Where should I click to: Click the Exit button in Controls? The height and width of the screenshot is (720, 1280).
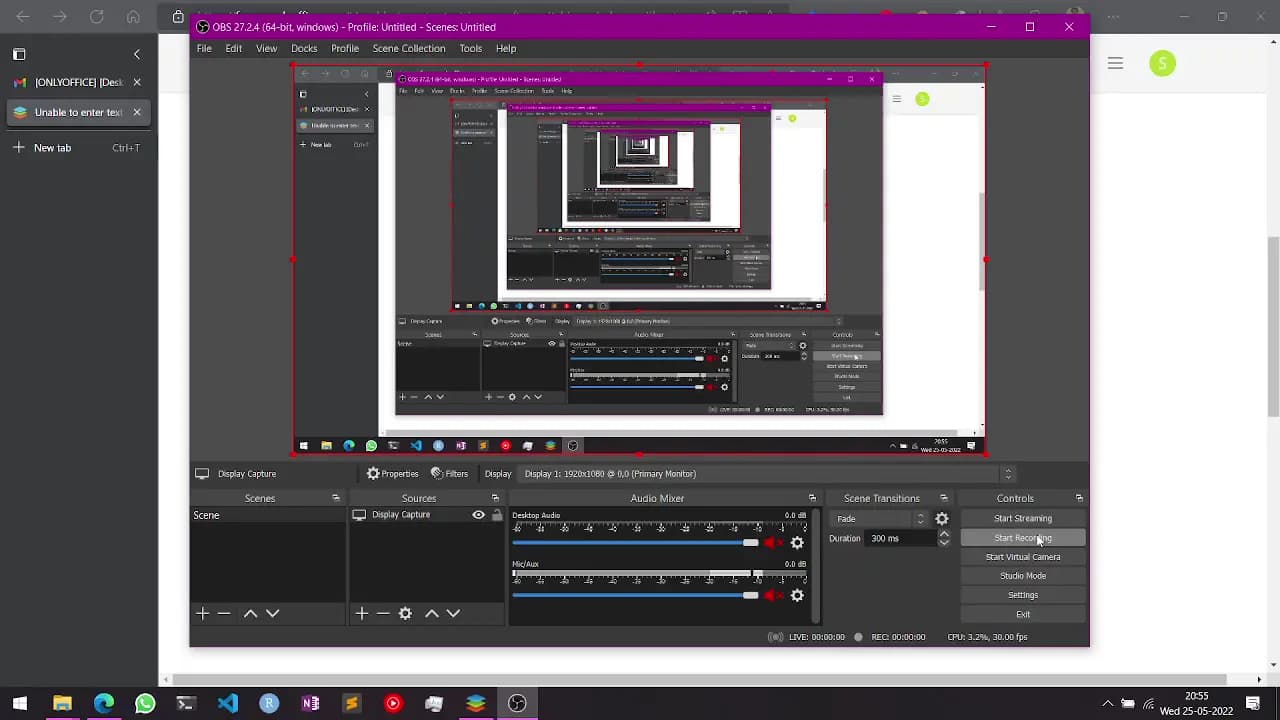pyautogui.click(x=1023, y=614)
